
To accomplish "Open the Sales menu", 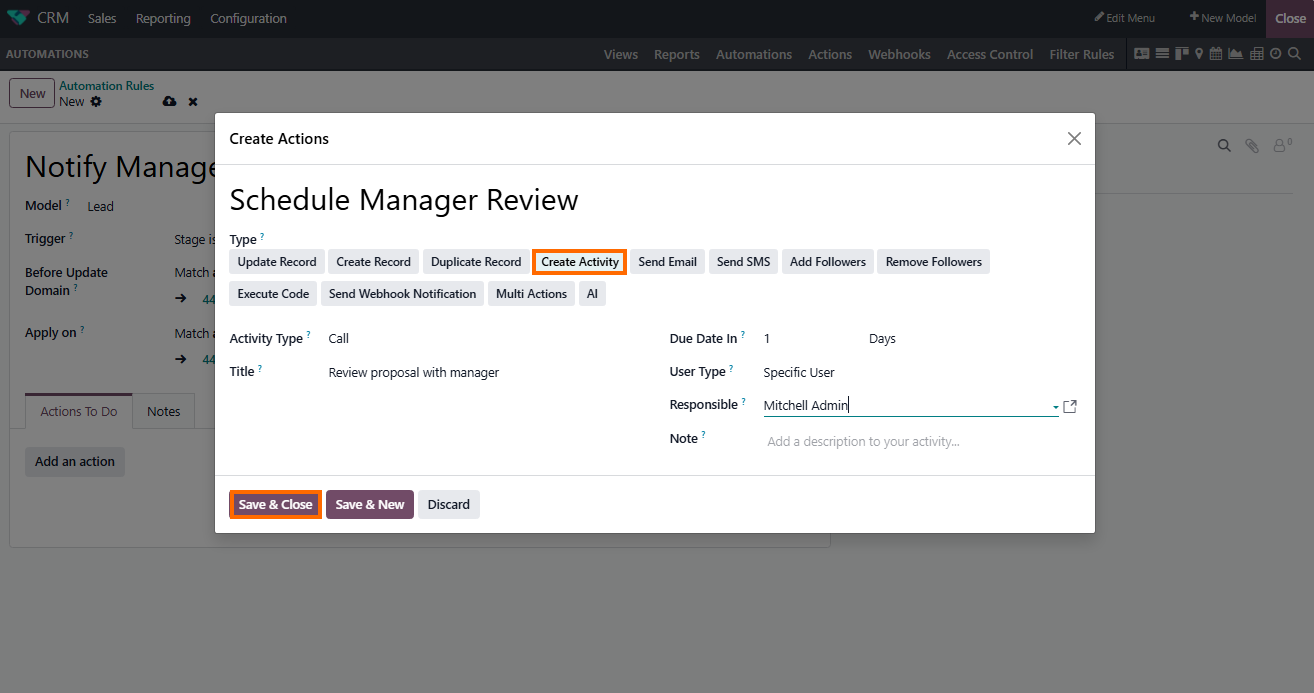I will 102,18.
